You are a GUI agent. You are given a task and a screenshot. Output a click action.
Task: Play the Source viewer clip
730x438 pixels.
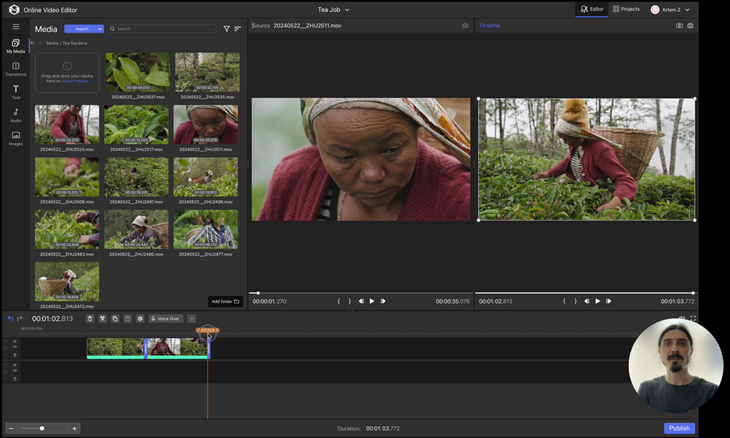(372, 301)
